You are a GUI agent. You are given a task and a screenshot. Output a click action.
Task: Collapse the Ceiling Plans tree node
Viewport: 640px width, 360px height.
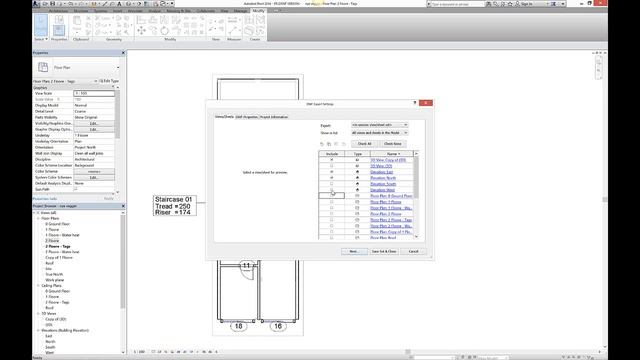pyautogui.click(x=38, y=286)
